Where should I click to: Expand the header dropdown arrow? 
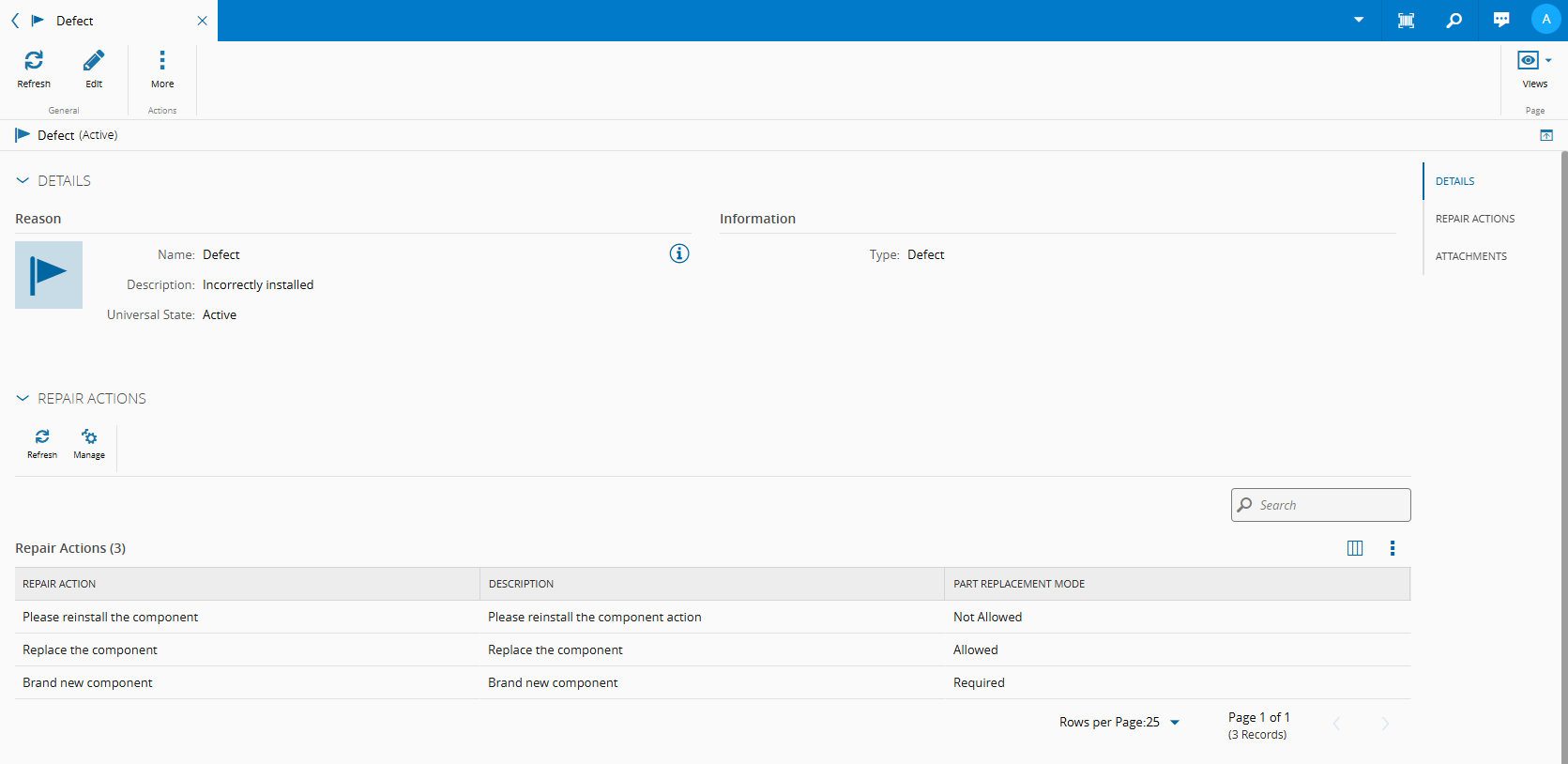(x=1359, y=21)
